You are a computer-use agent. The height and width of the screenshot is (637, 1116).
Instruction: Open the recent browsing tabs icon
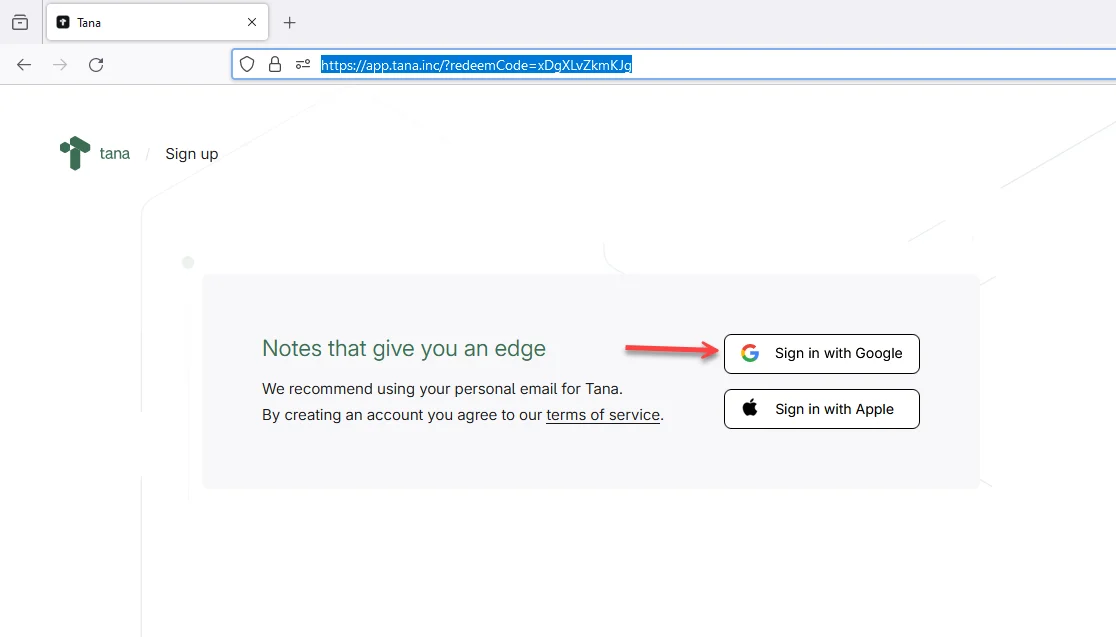[20, 22]
